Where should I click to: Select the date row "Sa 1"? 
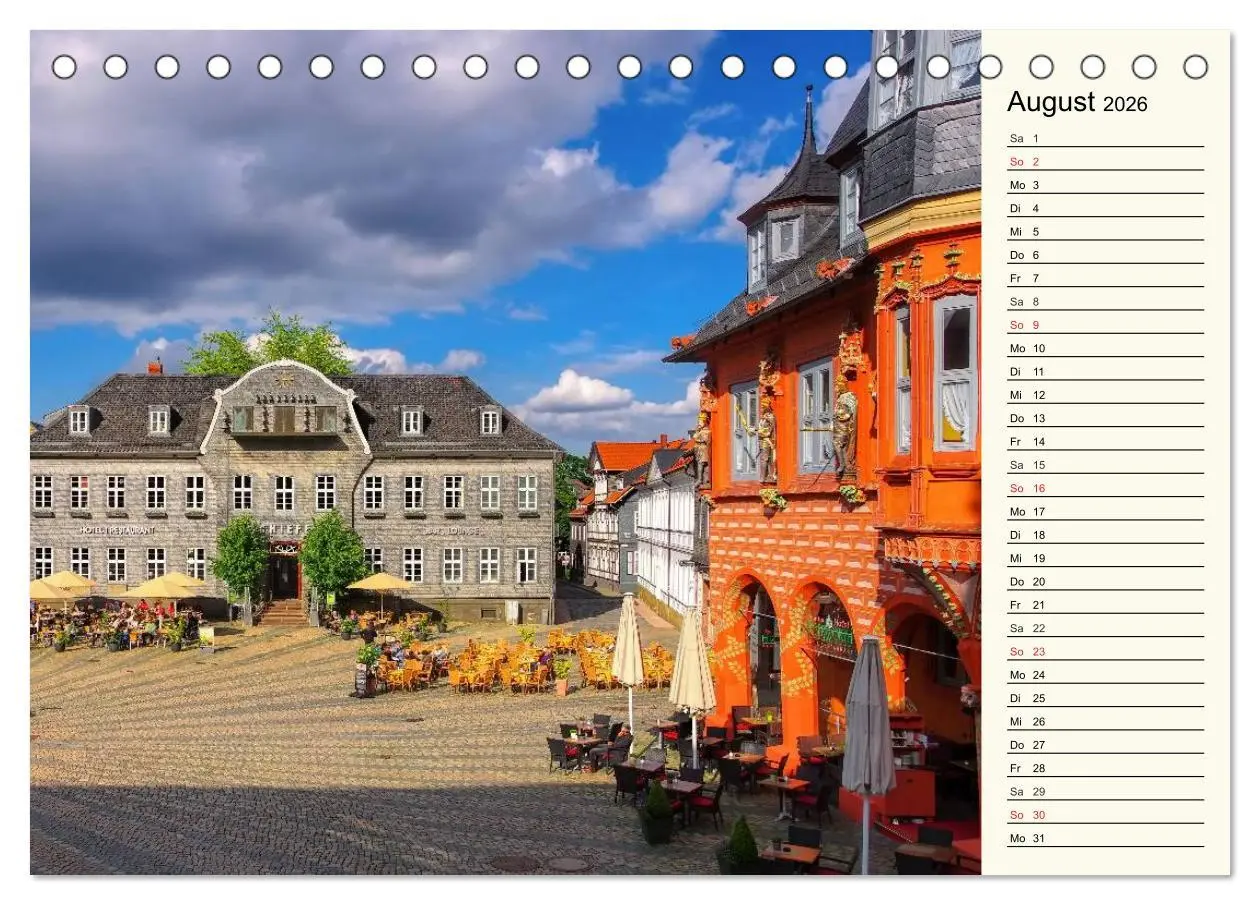(x=1105, y=137)
